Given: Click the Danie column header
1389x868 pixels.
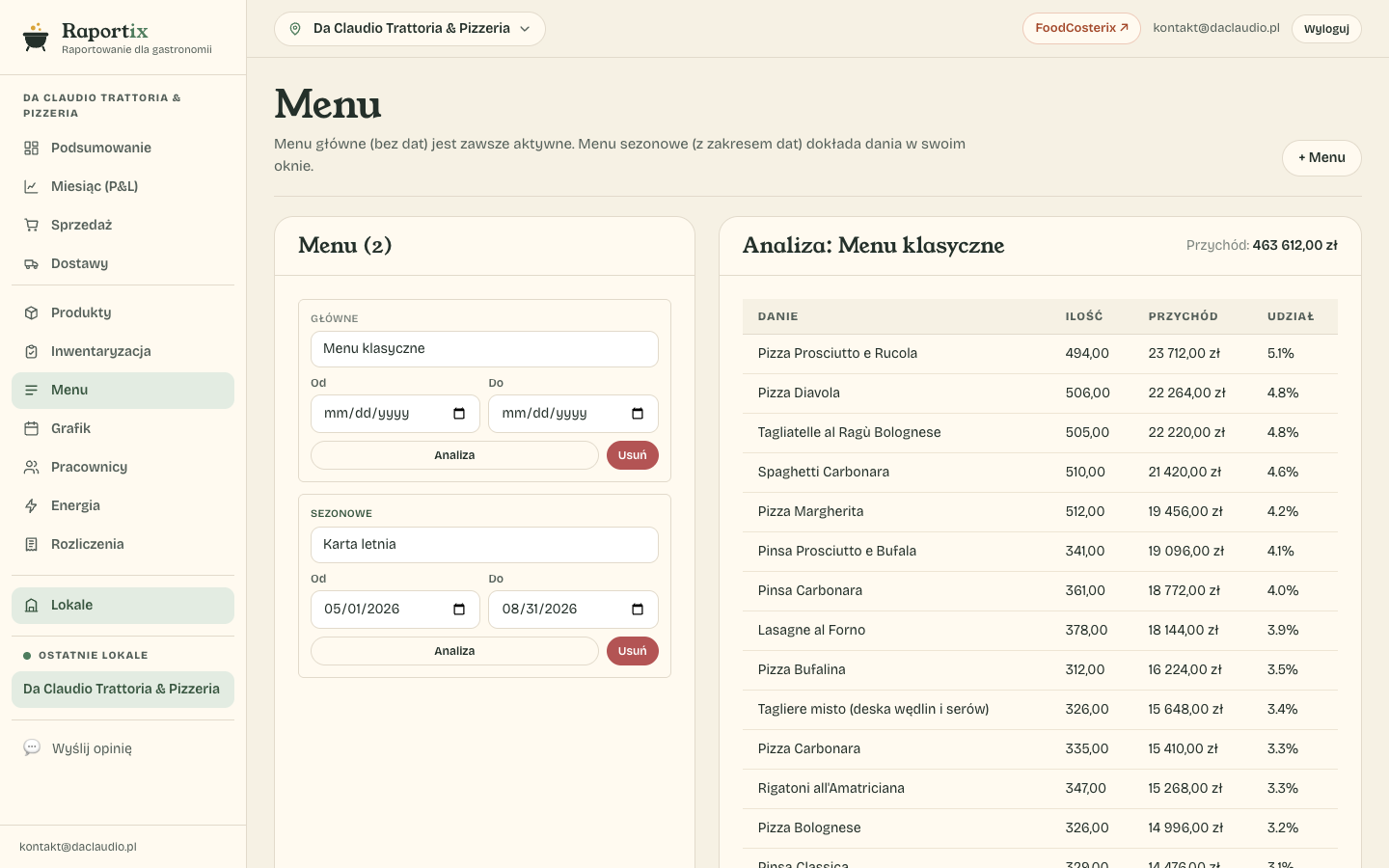Looking at the screenshot, I should coord(778,316).
